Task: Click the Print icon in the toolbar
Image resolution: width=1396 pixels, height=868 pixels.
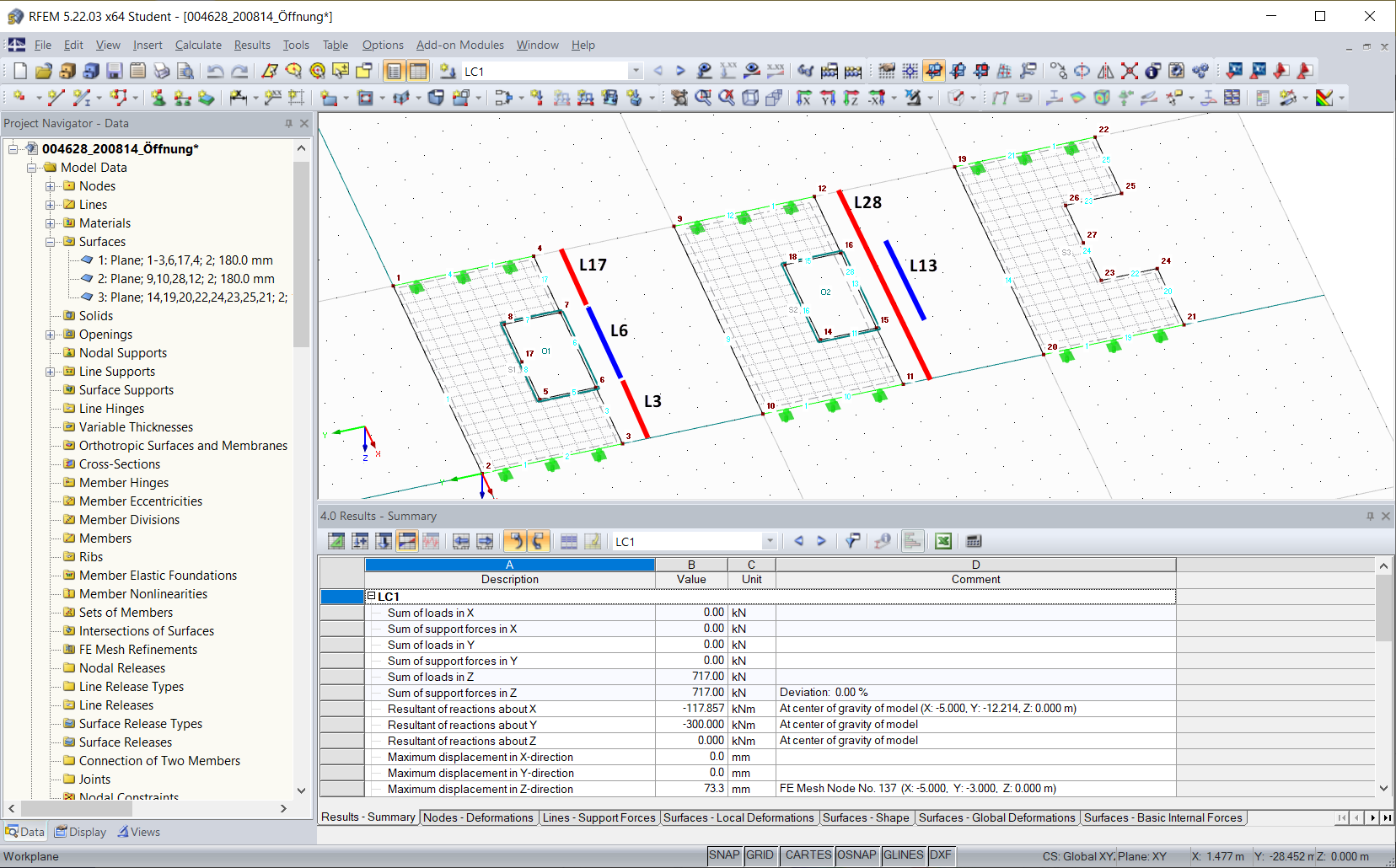Action: [x=162, y=71]
